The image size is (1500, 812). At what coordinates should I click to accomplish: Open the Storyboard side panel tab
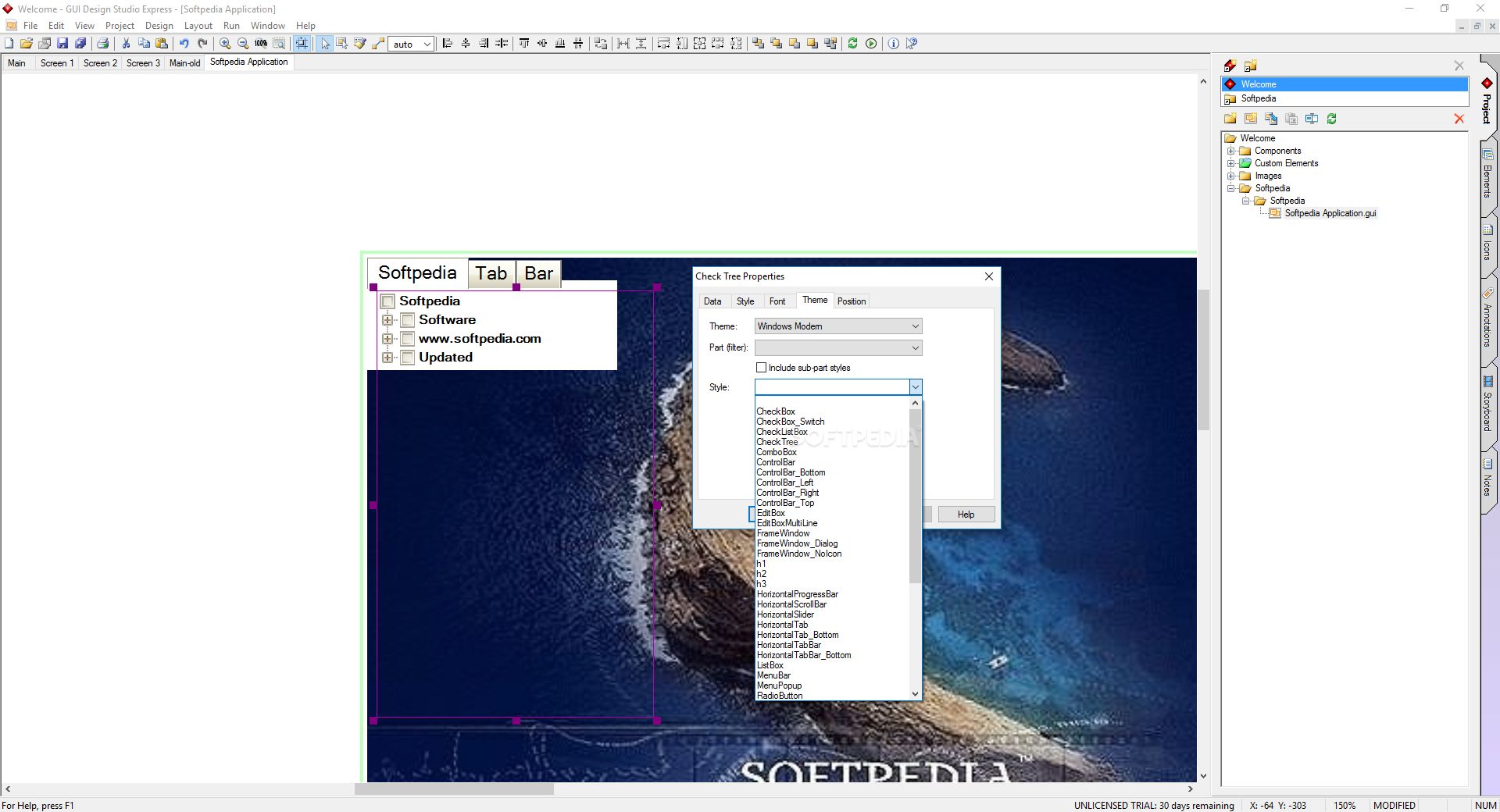click(x=1487, y=406)
